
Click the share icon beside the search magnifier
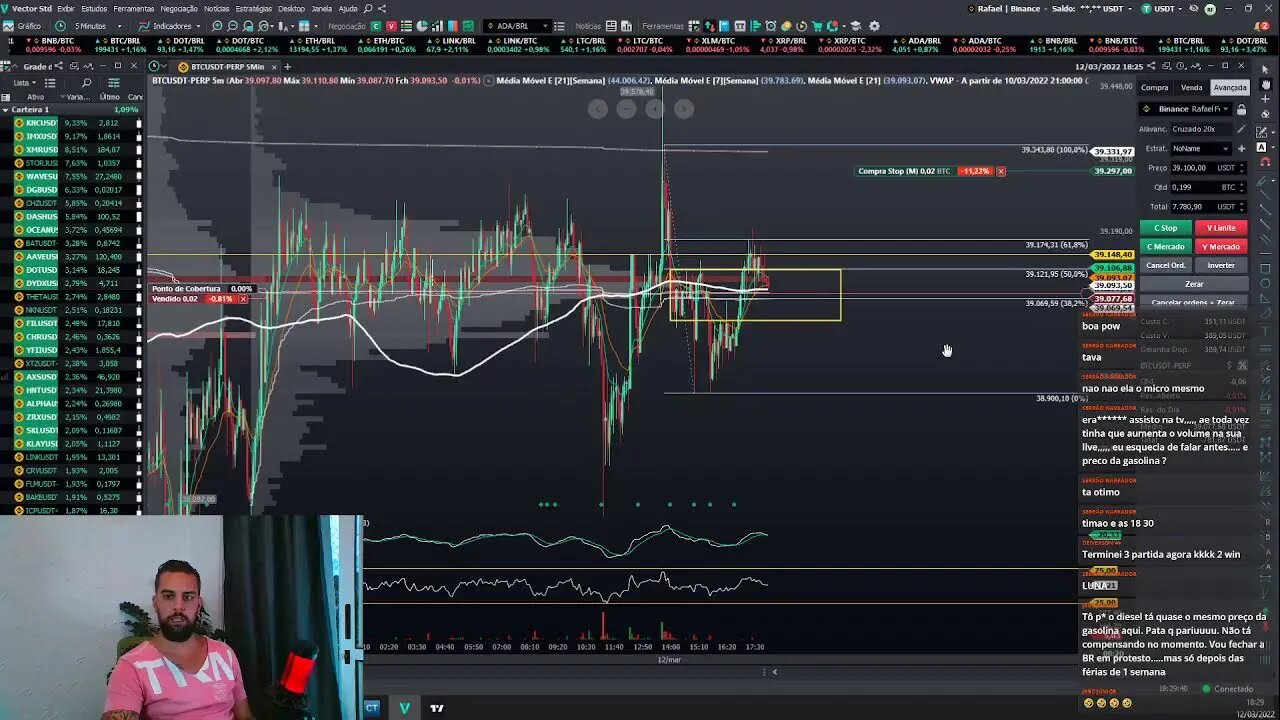pos(383,8)
